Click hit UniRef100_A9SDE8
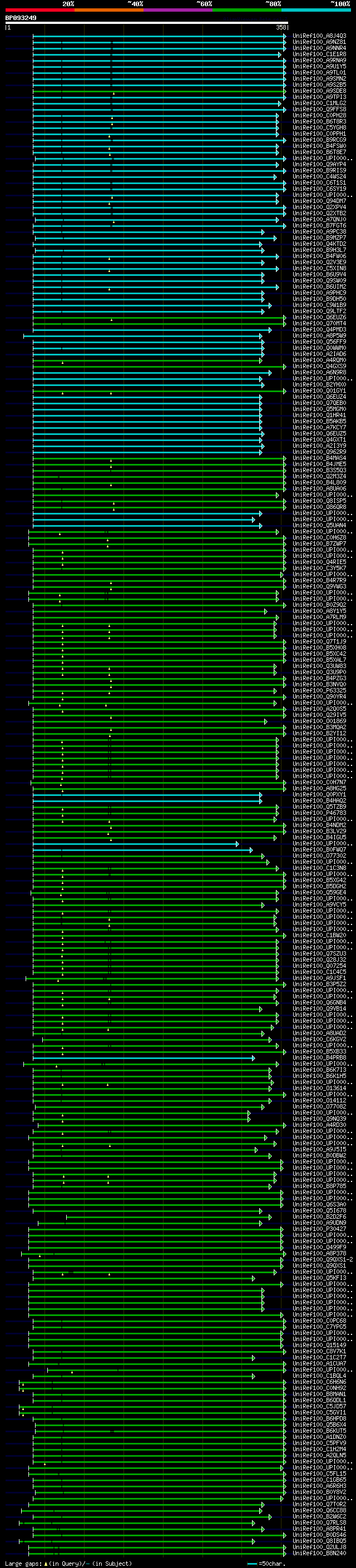Image resolution: width=356 pixels, height=1568 pixels. point(319,91)
